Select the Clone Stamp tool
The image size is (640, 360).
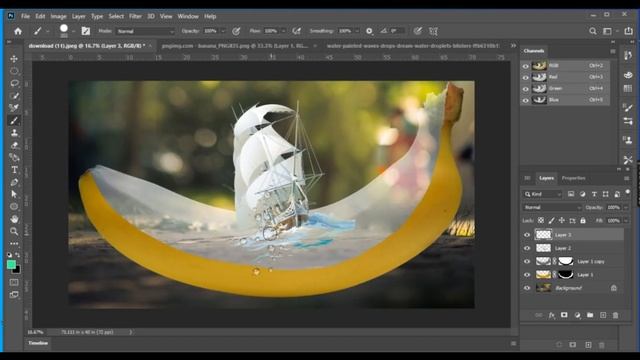[x=14, y=133]
